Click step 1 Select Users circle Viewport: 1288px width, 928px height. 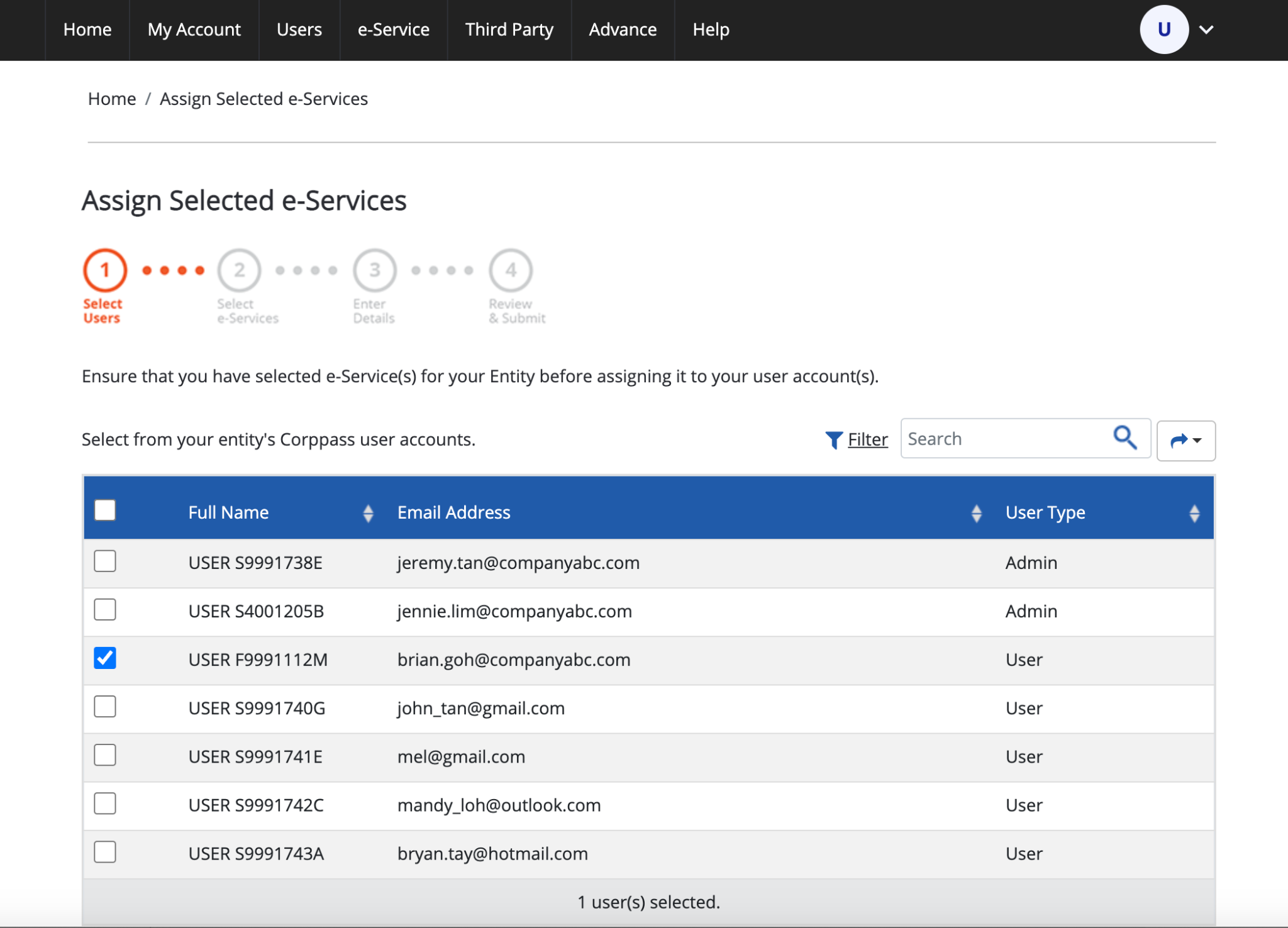pyautogui.click(x=105, y=270)
